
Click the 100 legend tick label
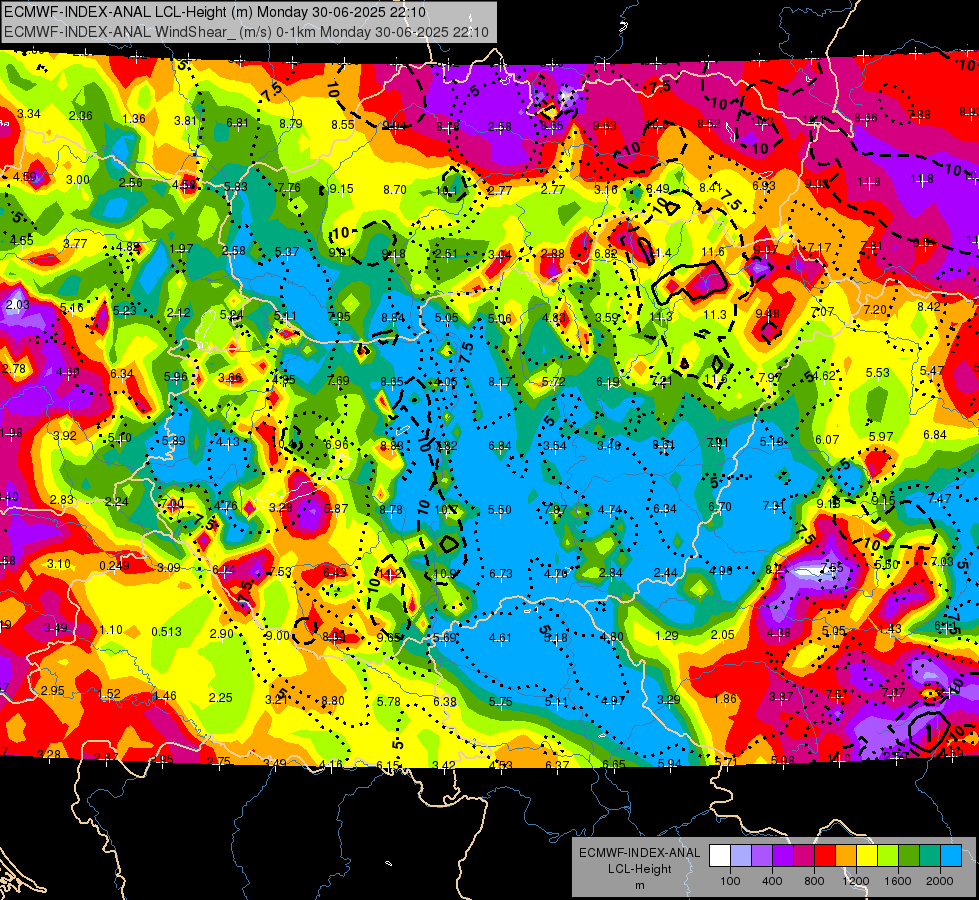(x=730, y=881)
